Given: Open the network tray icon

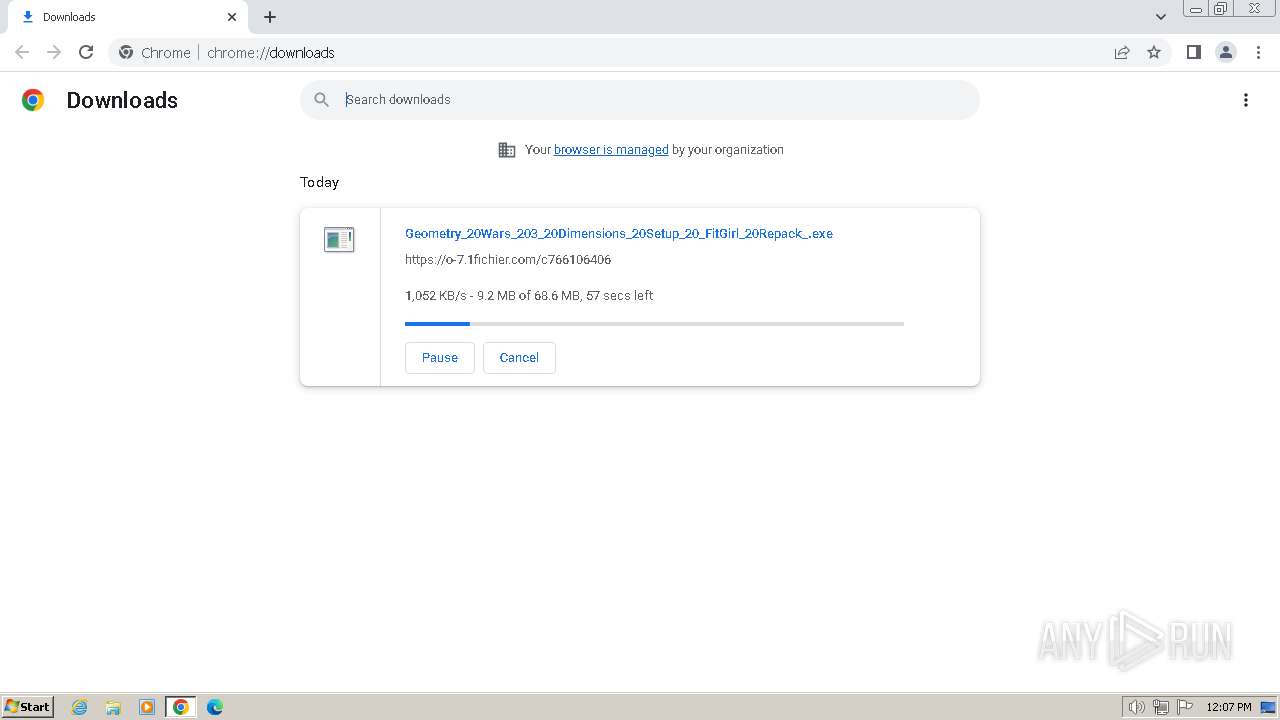Looking at the screenshot, I should click(x=1161, y=707).
